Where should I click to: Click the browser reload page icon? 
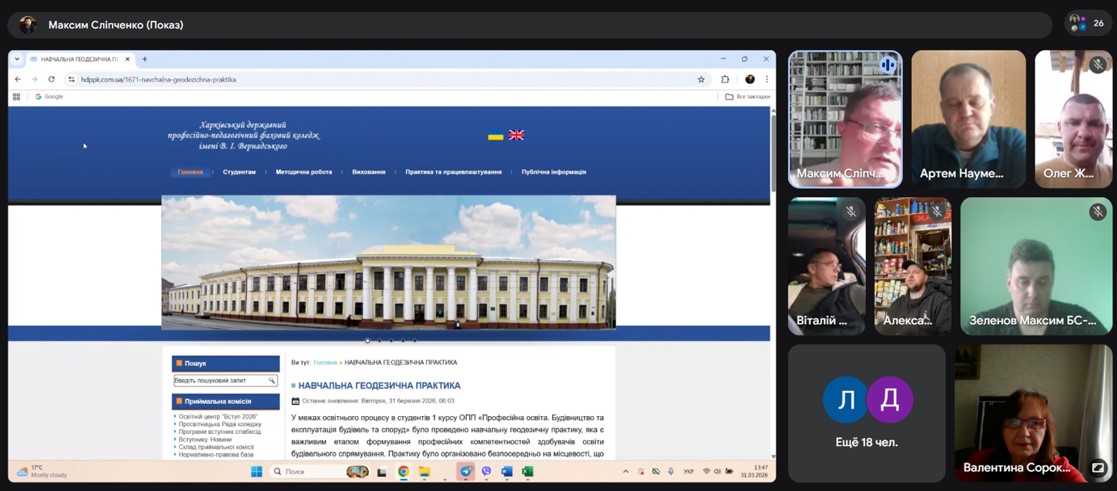point(51,79)
